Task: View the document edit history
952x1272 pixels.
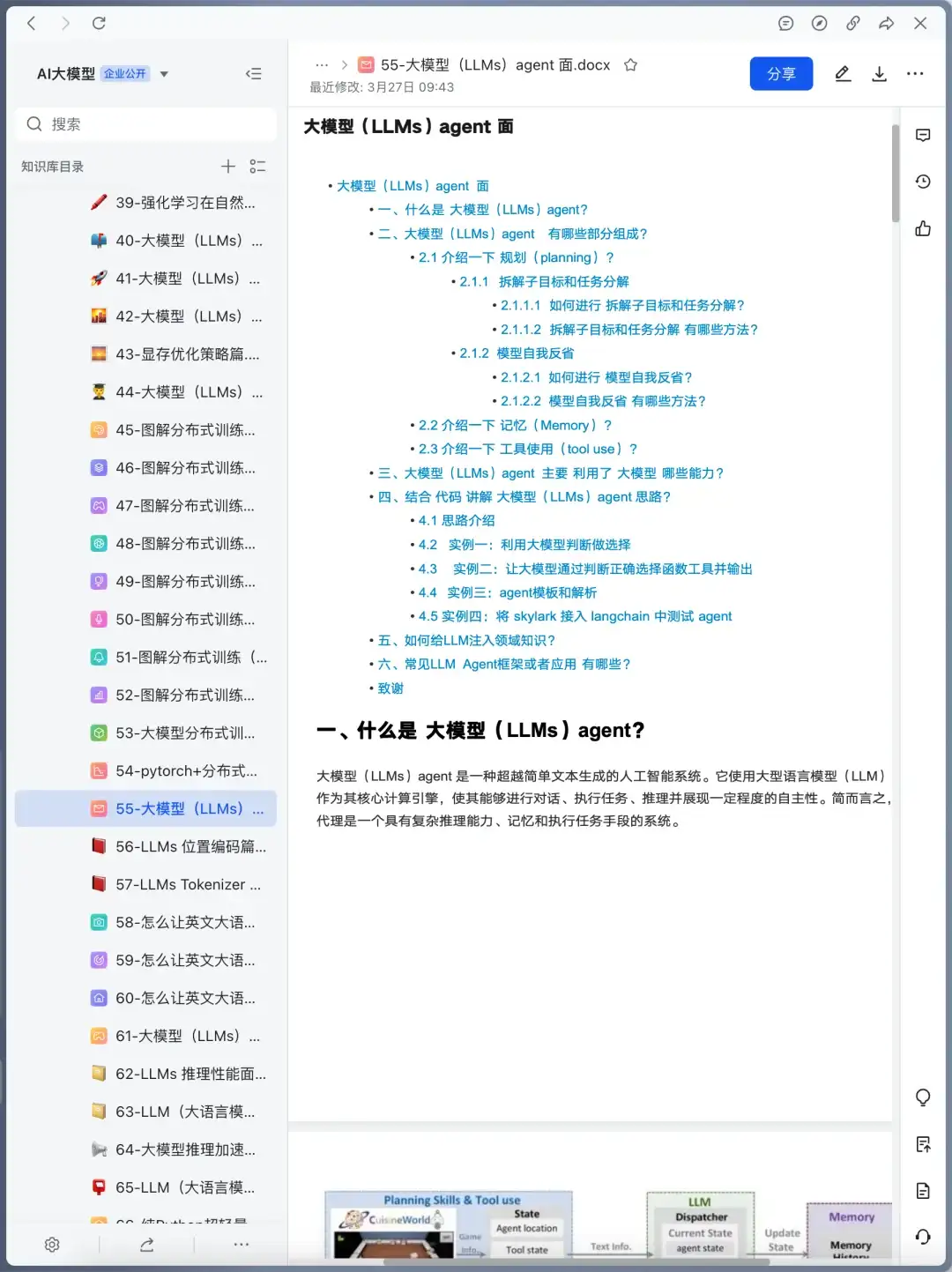Action: [x=922, y=181]
